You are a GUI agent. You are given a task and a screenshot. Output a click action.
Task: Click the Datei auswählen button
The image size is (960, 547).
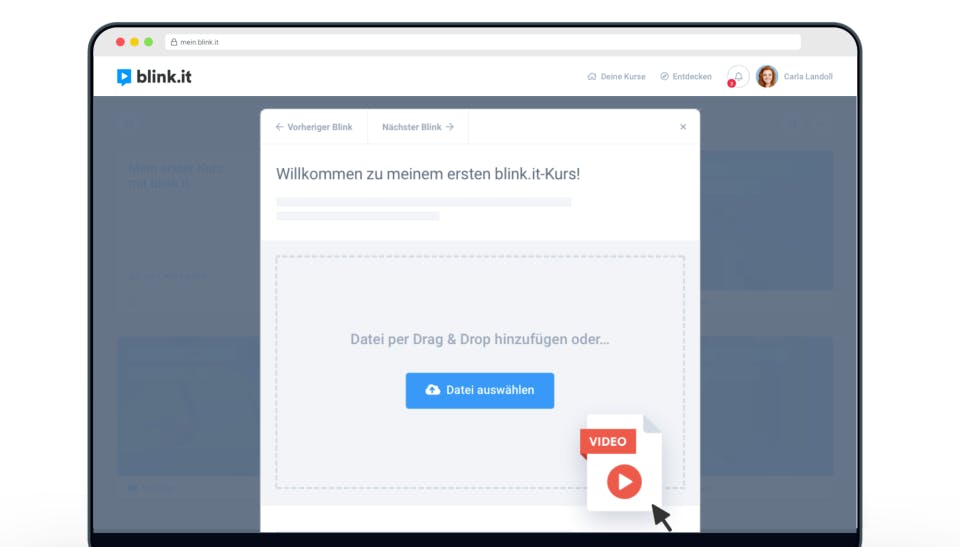[x=479, y=390]
